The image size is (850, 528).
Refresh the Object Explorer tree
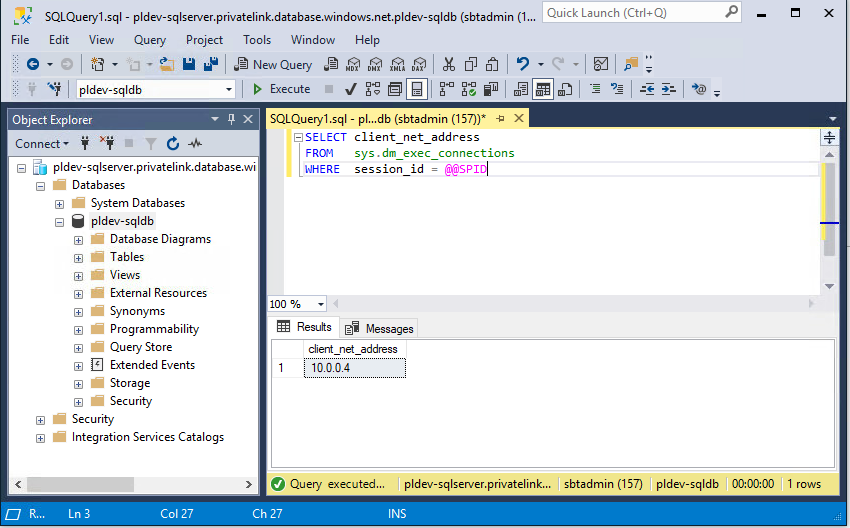173,144
